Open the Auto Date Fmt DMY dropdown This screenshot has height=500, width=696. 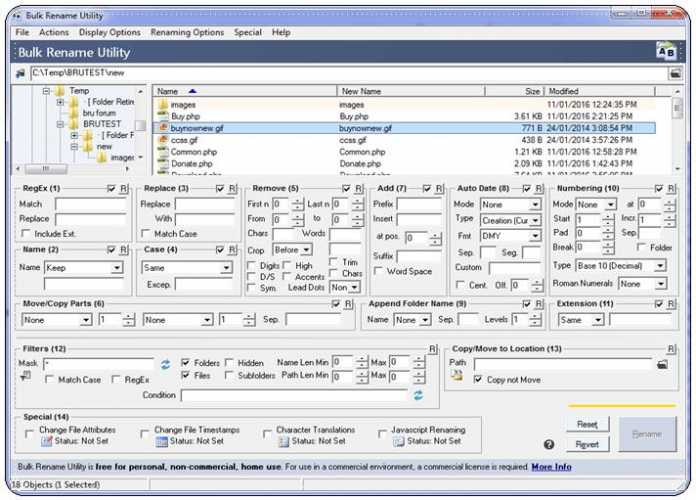535,236
